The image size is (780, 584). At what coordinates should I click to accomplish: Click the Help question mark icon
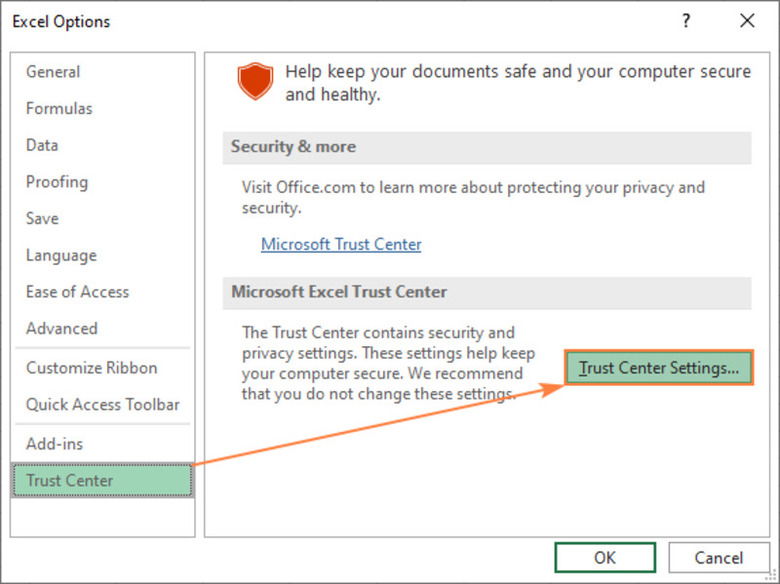tap(686, 21)
